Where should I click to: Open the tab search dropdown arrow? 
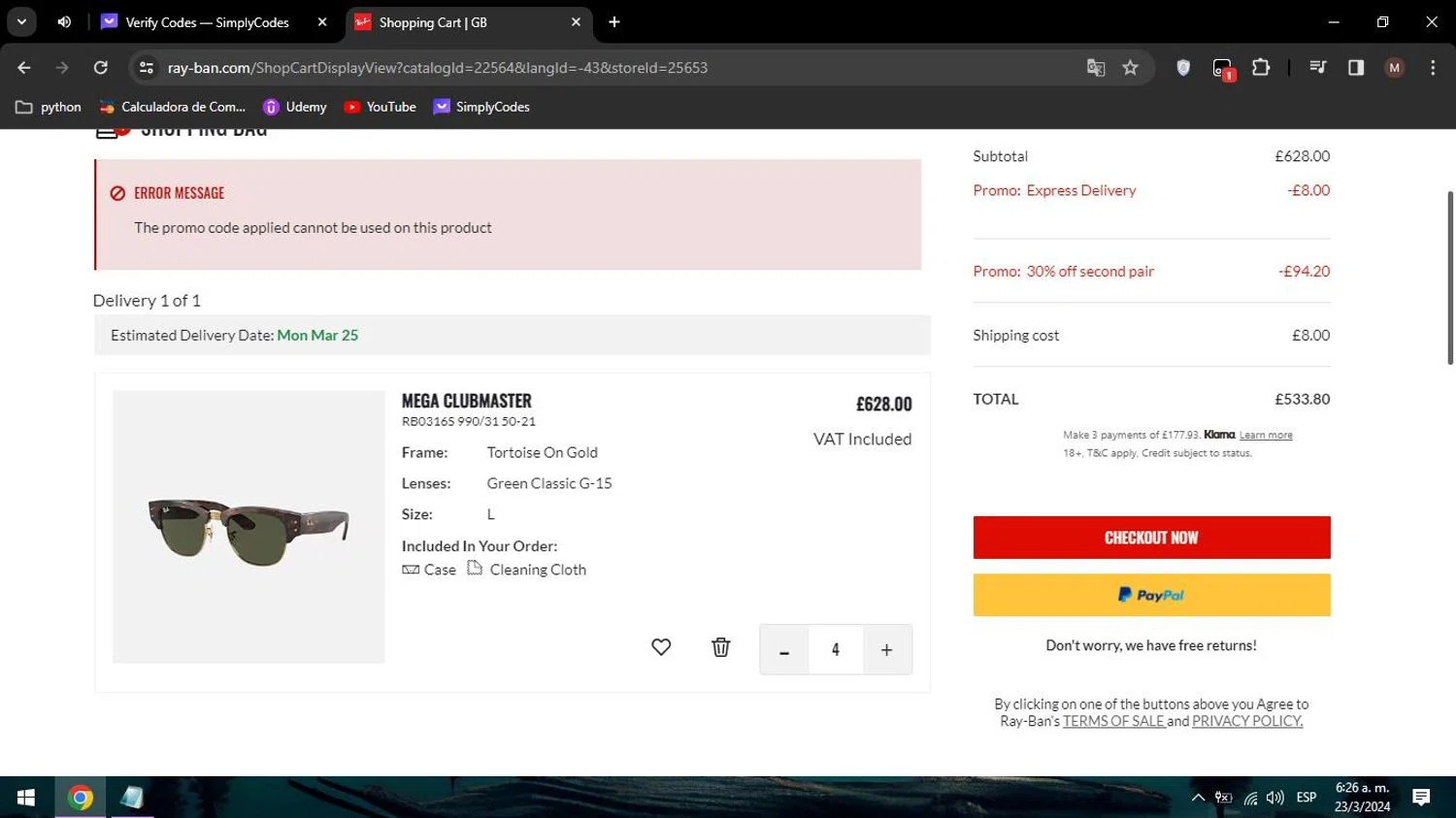[21, 22]
